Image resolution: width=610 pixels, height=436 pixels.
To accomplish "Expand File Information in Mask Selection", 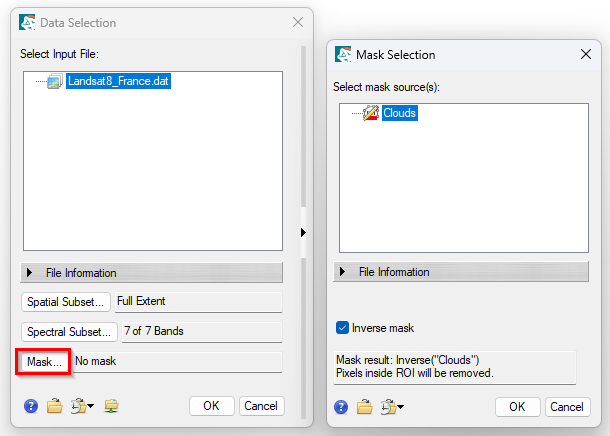I will tap(343, 272).
